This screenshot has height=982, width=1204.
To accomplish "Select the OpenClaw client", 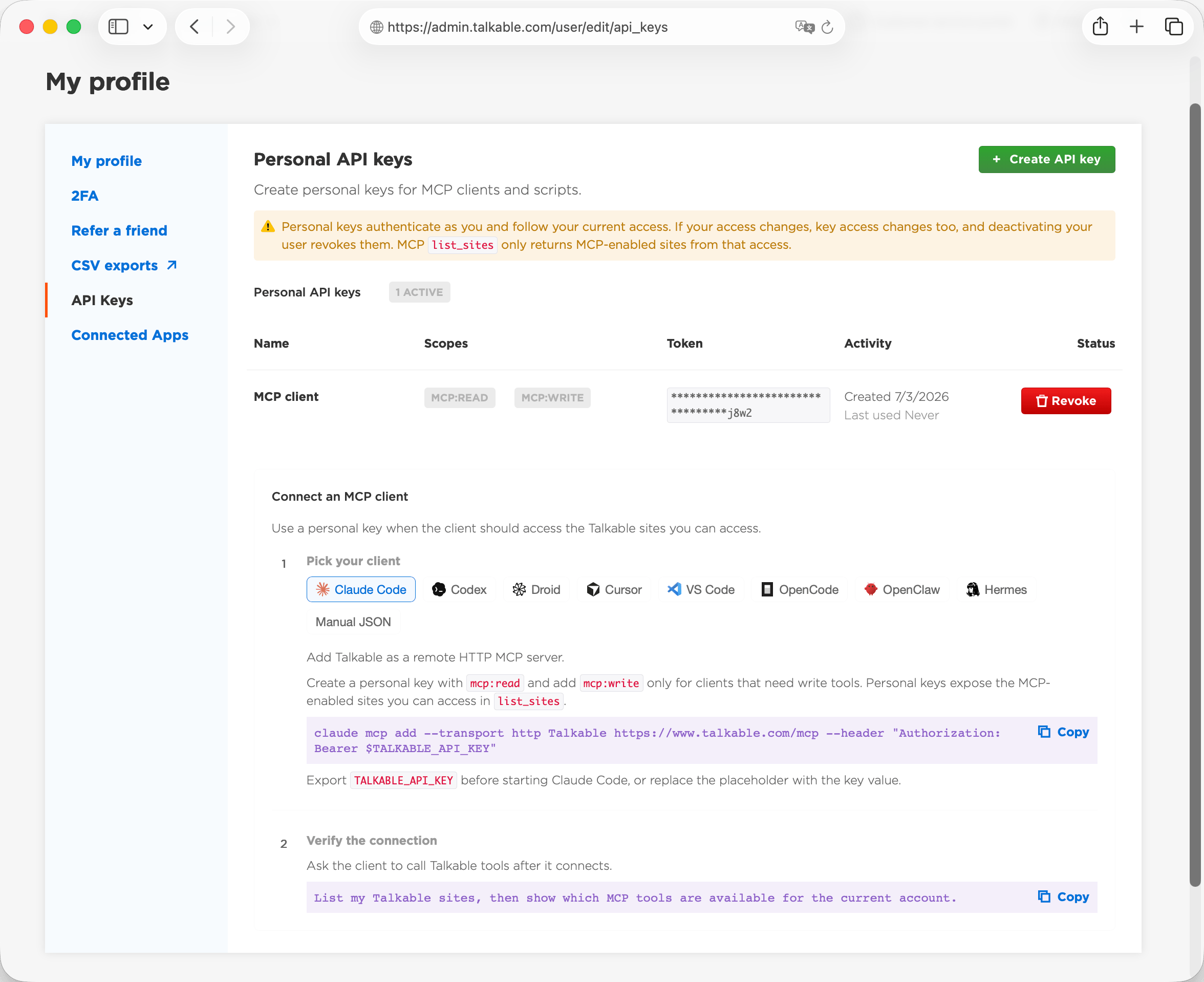I will pos(902,589).
